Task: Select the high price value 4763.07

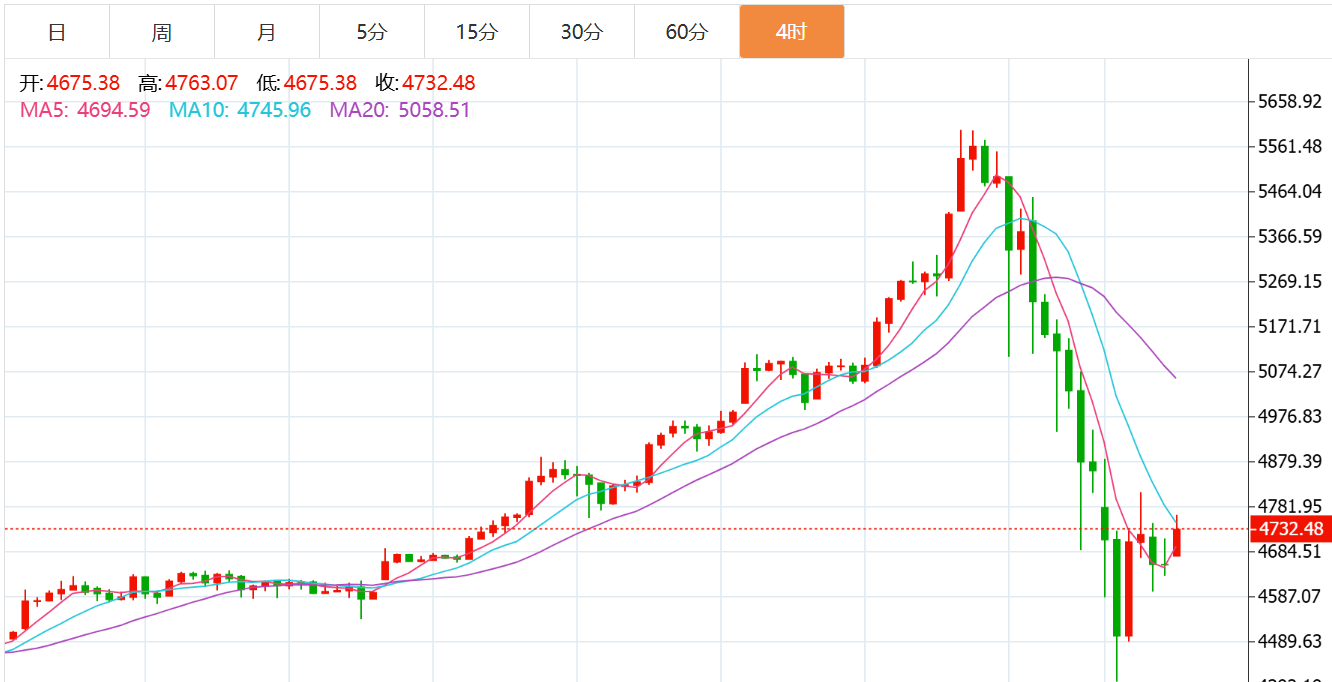Action: [201, 84]
